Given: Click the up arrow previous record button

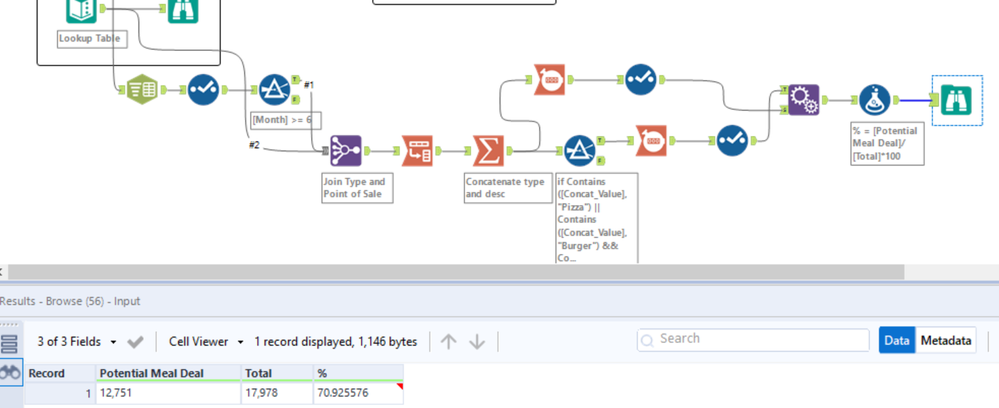Looking at the screenshot, I should coord(449,342).
